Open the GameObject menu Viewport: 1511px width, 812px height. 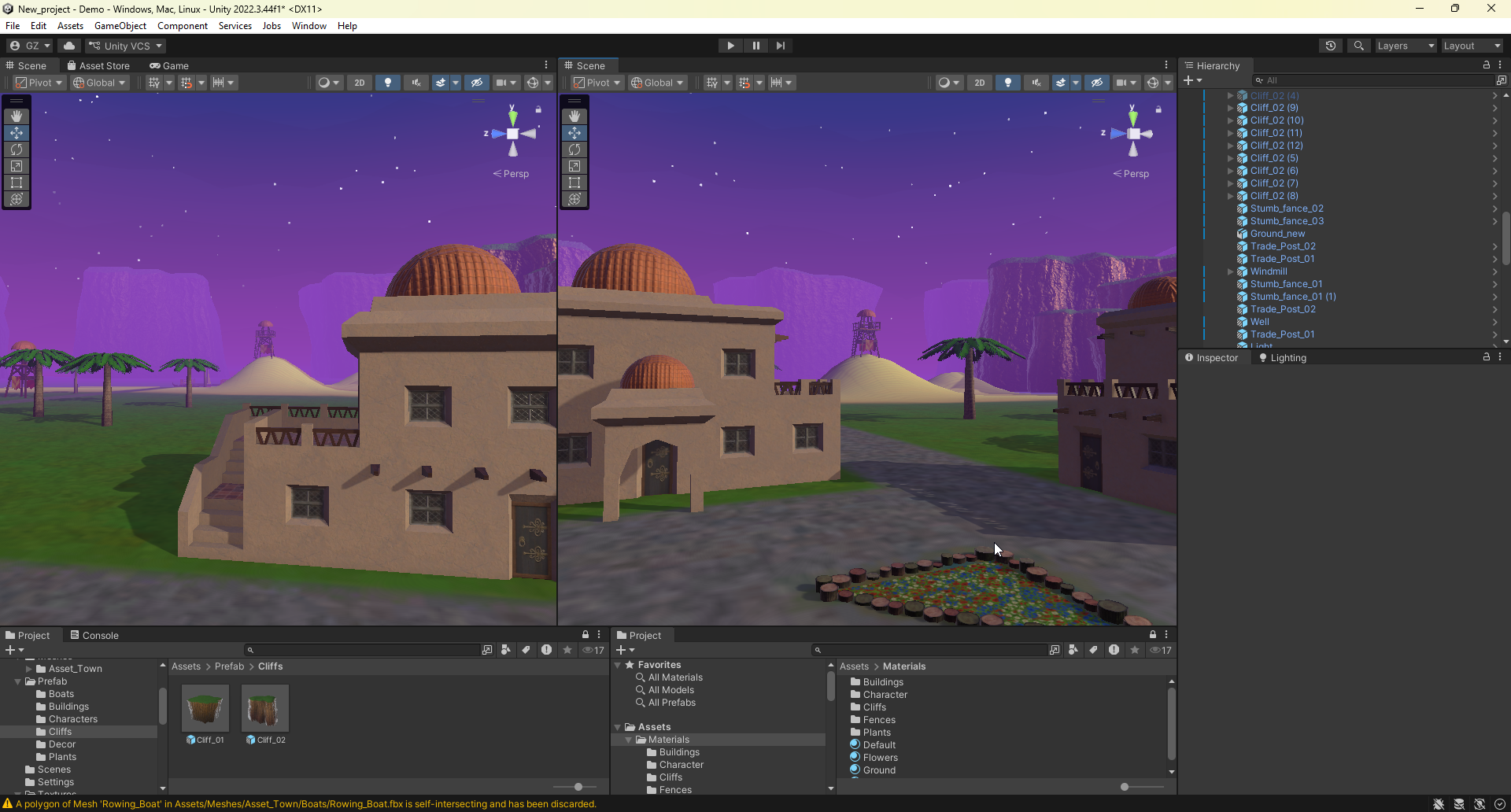click(x=120, y=26)
